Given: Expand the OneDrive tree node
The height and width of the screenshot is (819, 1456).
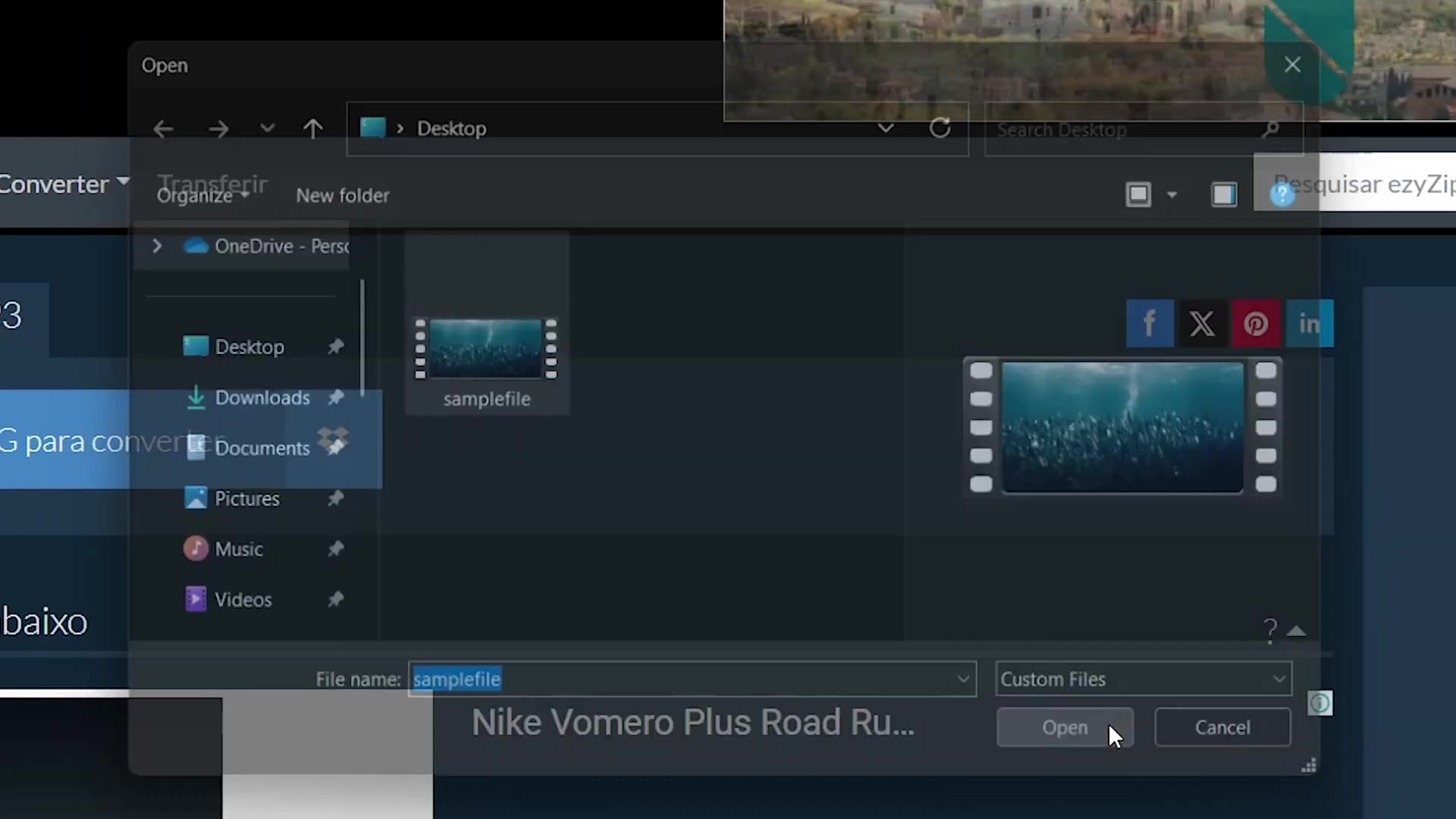Looking at the screenshot, I should pos(157,246).
